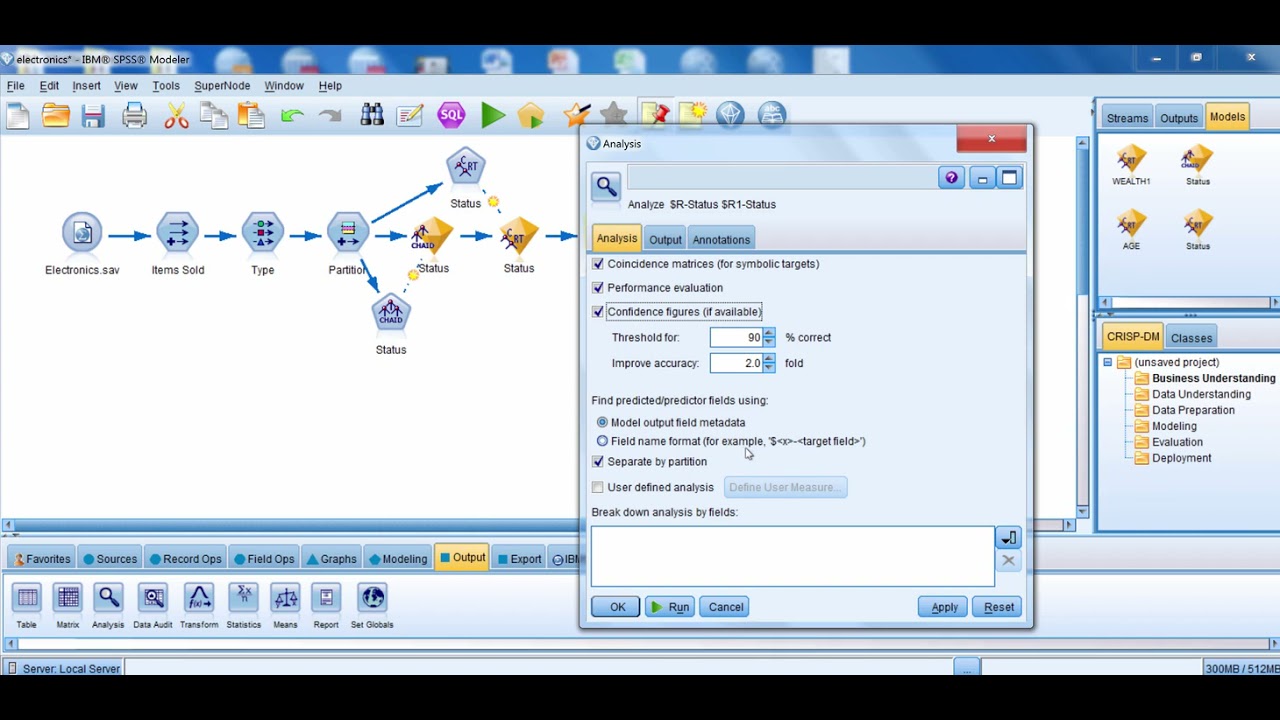1280x720 pixels.
Task: Open a stream with the folder icon
Action: [x=56, y=117]
